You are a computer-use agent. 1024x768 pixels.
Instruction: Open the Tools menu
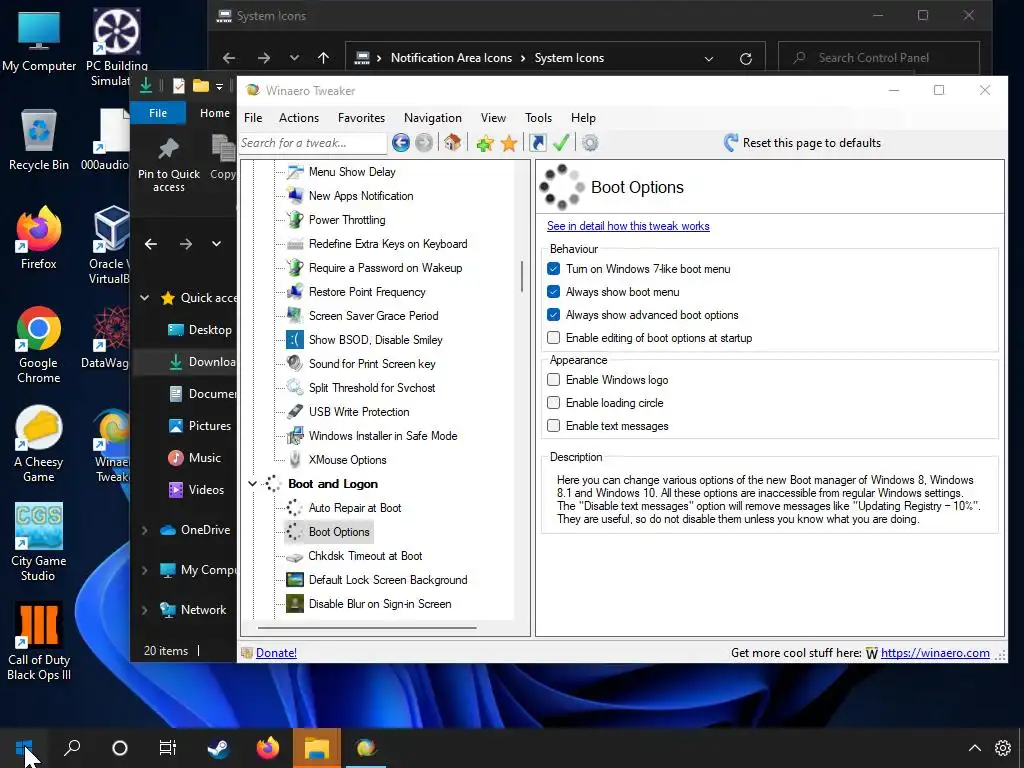click(x=538, y=118)
